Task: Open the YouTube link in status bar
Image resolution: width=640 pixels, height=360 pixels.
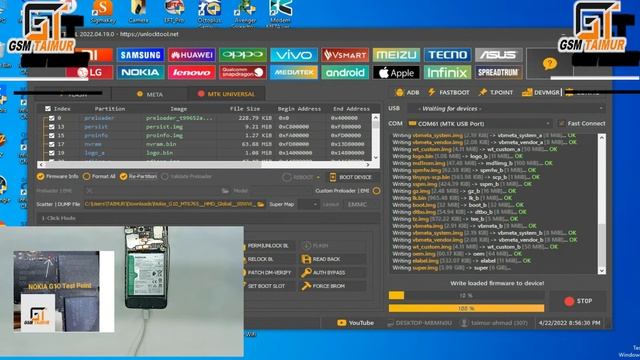Action: pyautogui.click(x=356, y=323)
